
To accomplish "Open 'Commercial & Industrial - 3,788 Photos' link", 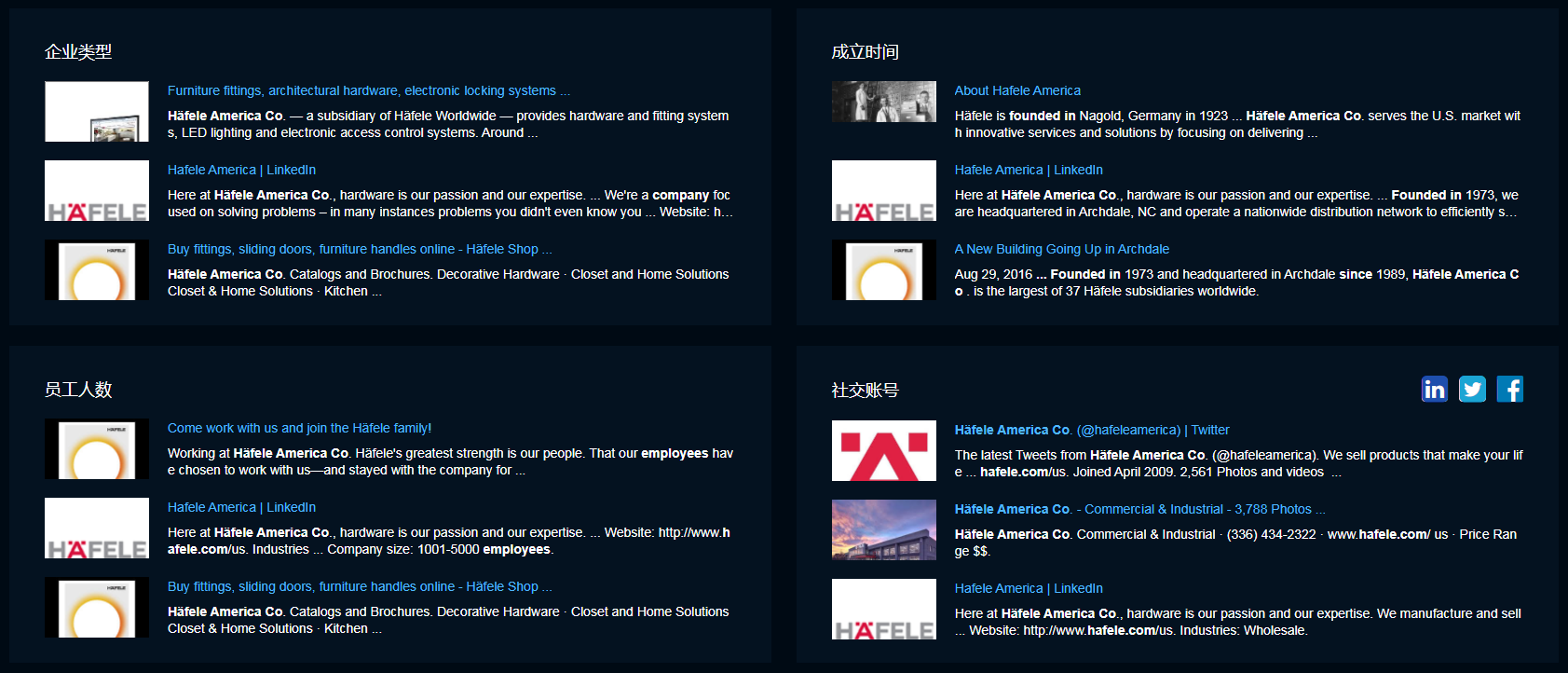I will [x=1139, y=509].
